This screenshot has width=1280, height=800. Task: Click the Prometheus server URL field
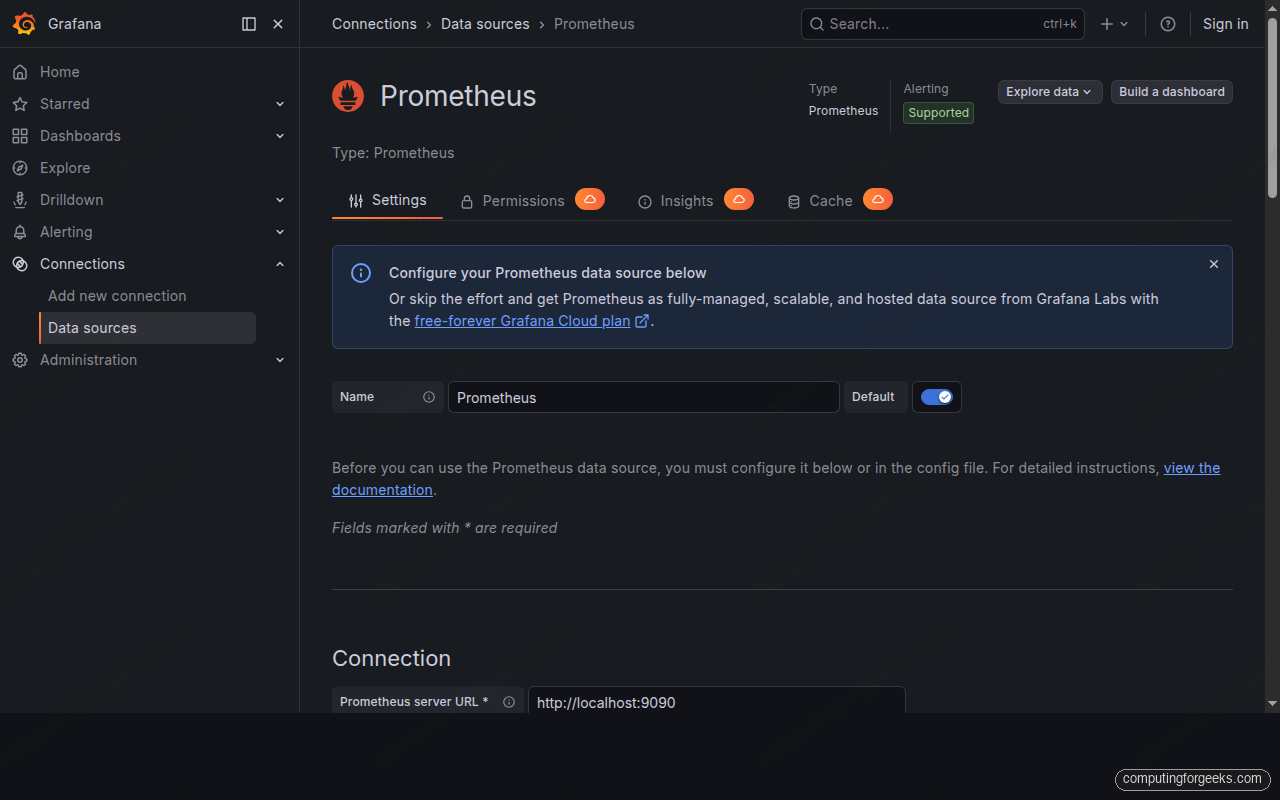click(716, 702)
